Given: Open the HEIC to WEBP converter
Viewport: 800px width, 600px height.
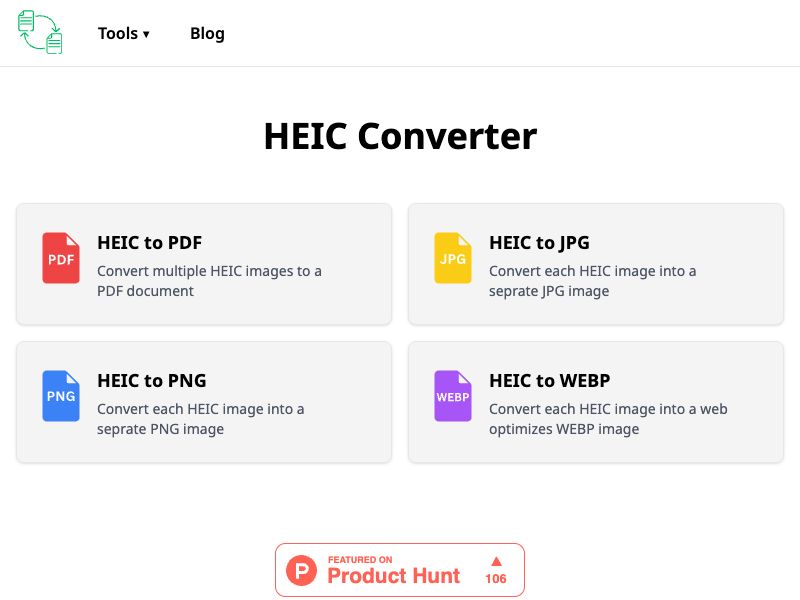Looking at the screenshot, I should (595, 401).
